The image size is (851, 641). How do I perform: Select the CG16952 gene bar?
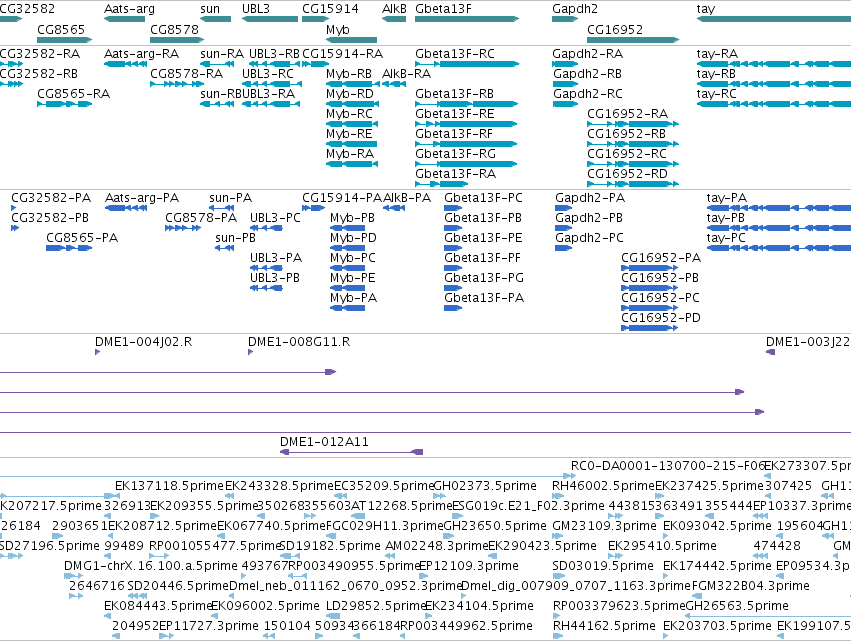coord(633,40)
